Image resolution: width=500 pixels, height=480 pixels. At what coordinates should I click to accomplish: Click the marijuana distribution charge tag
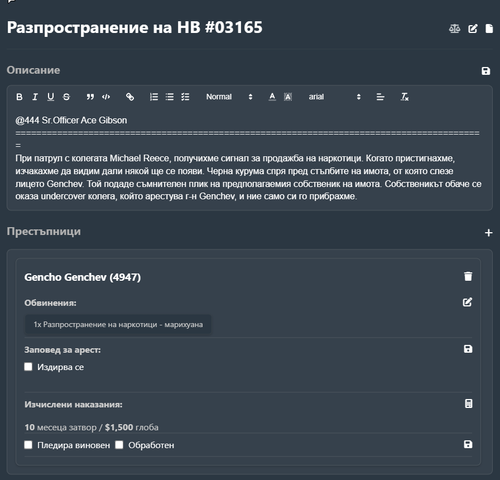click(118, 325)
